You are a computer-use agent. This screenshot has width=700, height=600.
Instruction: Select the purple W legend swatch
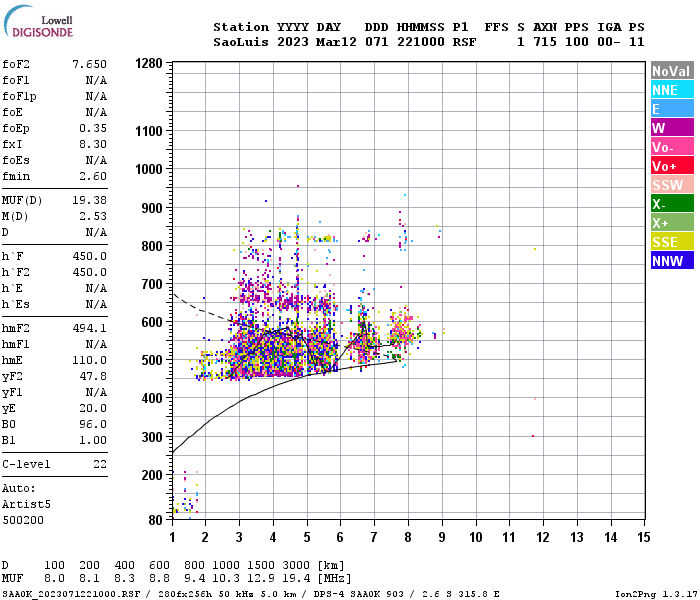click(x=672, y=128)
